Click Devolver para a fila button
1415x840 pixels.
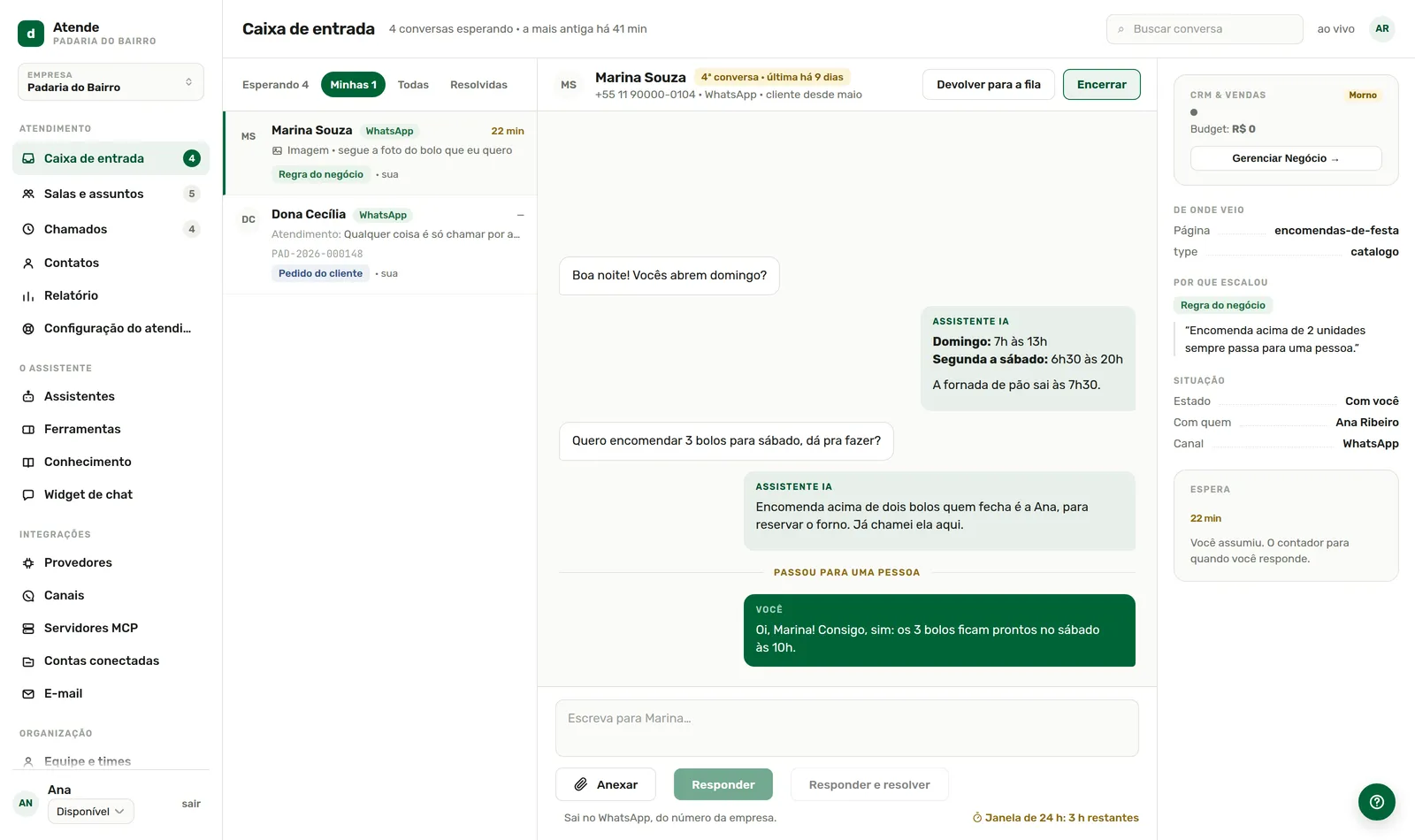989,85
